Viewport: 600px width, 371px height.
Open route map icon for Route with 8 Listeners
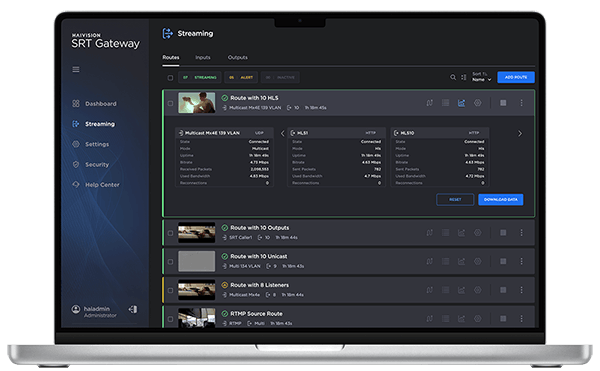point(430,290)
